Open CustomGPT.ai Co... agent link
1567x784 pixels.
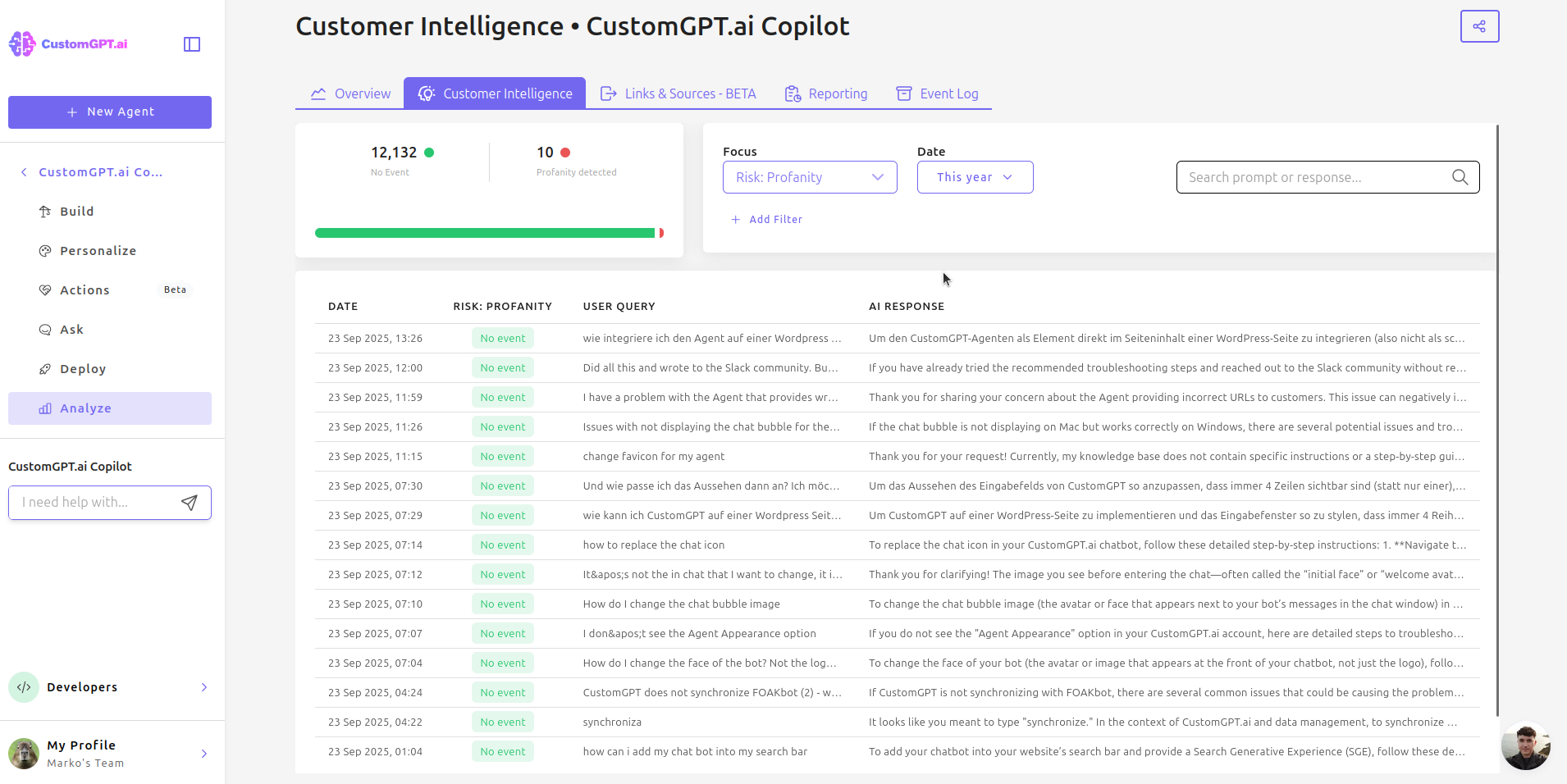(x=100, y=172)
